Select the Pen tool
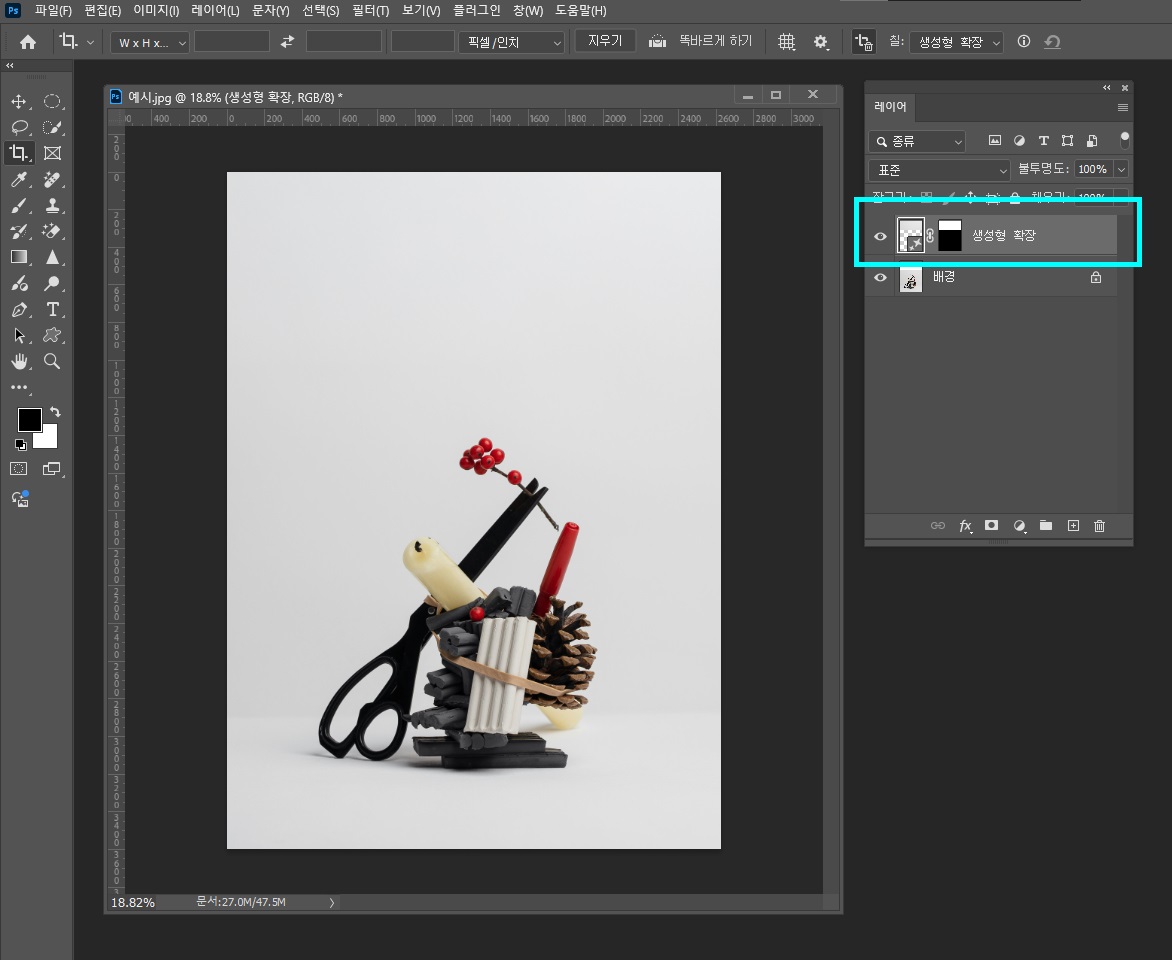Image resolution: width=1172 pixels, height=960 pixels. tap(19, 310)
